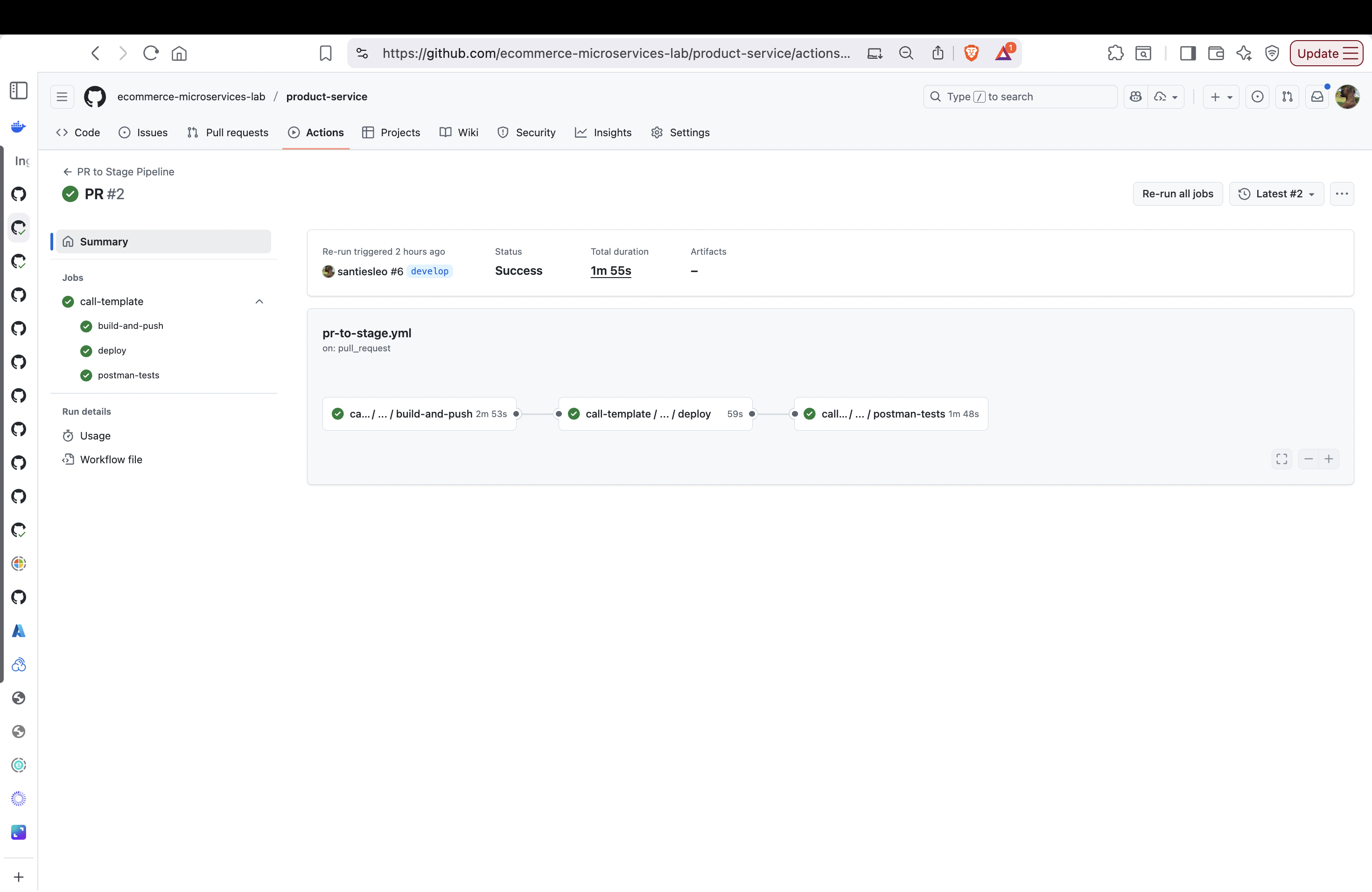Open the Brave VPN shield icon

coord(1272,53)
